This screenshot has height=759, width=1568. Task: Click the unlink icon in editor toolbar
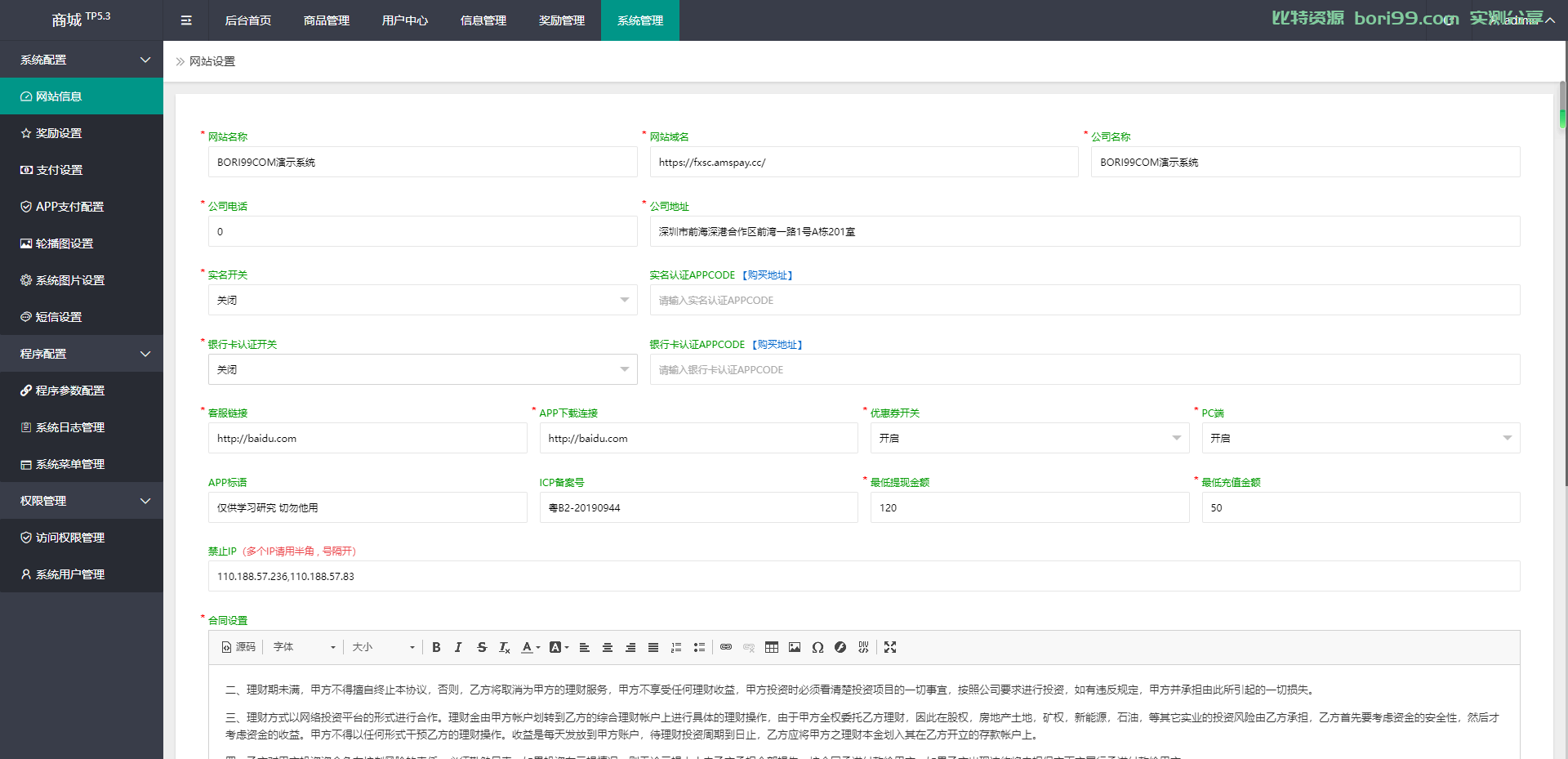[x=749, y=647]
